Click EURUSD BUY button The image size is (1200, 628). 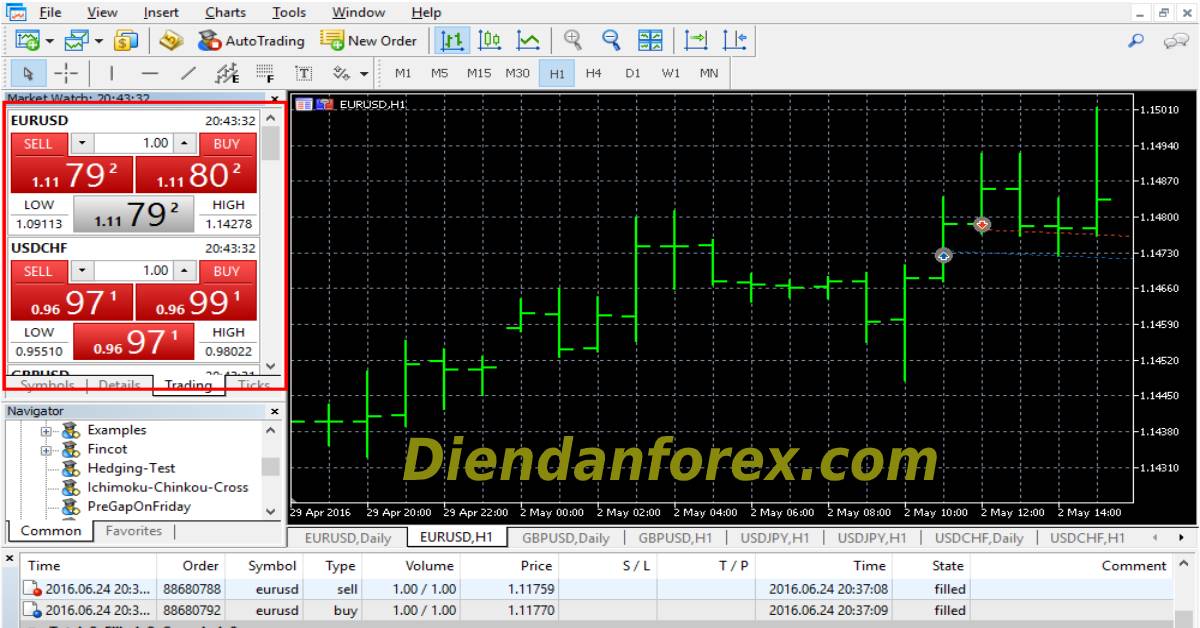pos(227,143)
